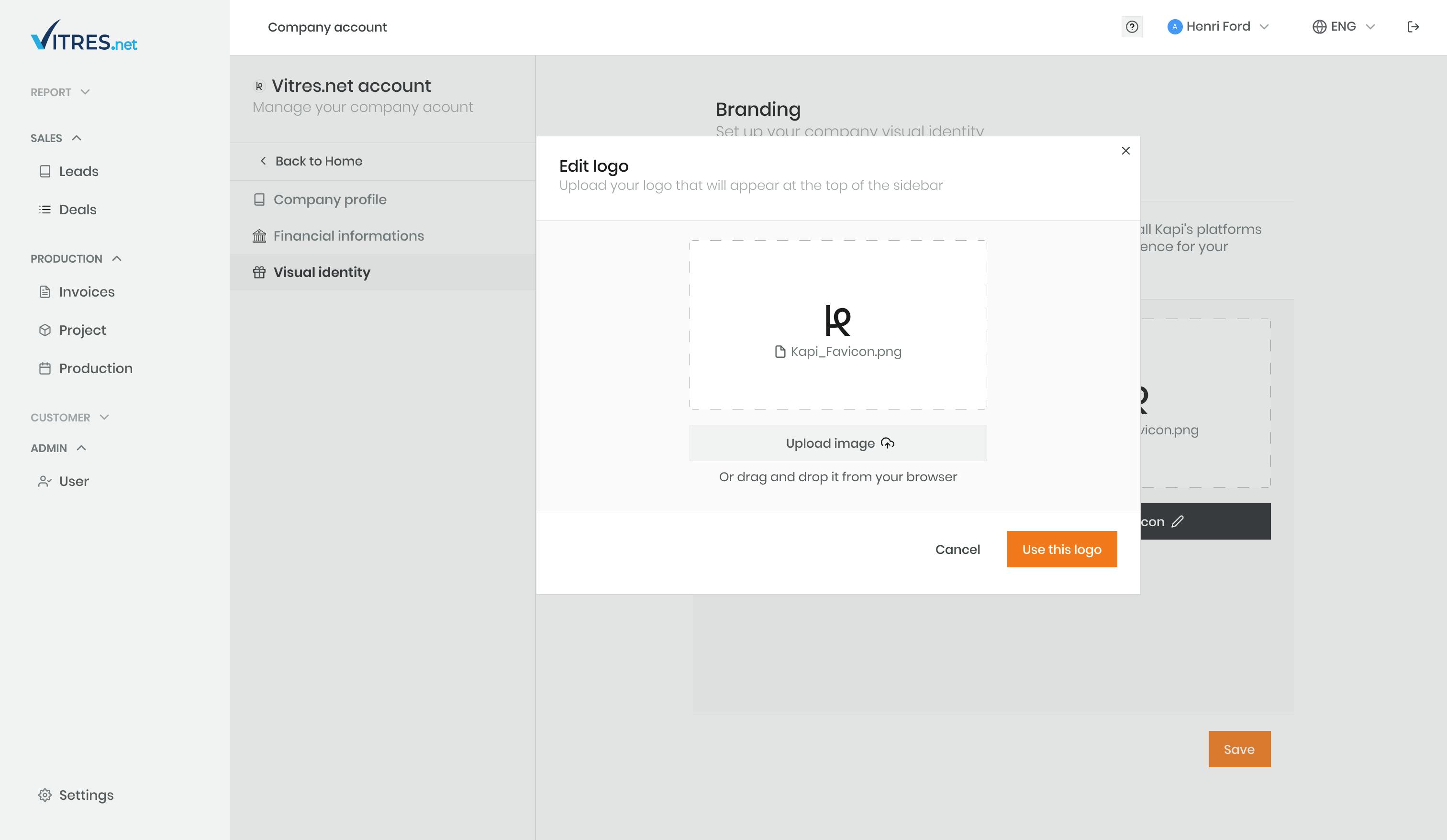This screenshot has width=1447, height=840.
Task: Click the dashed logo drop zone
Action: [838, 325]
